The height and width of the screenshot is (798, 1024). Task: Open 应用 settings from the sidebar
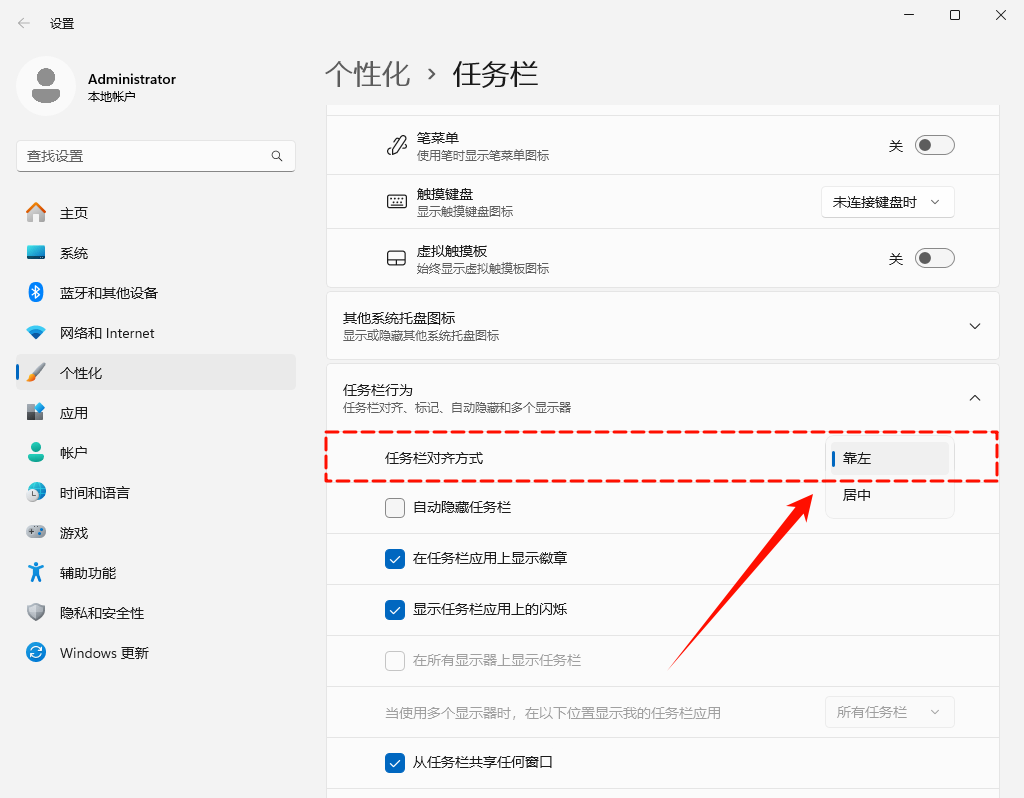68,412
